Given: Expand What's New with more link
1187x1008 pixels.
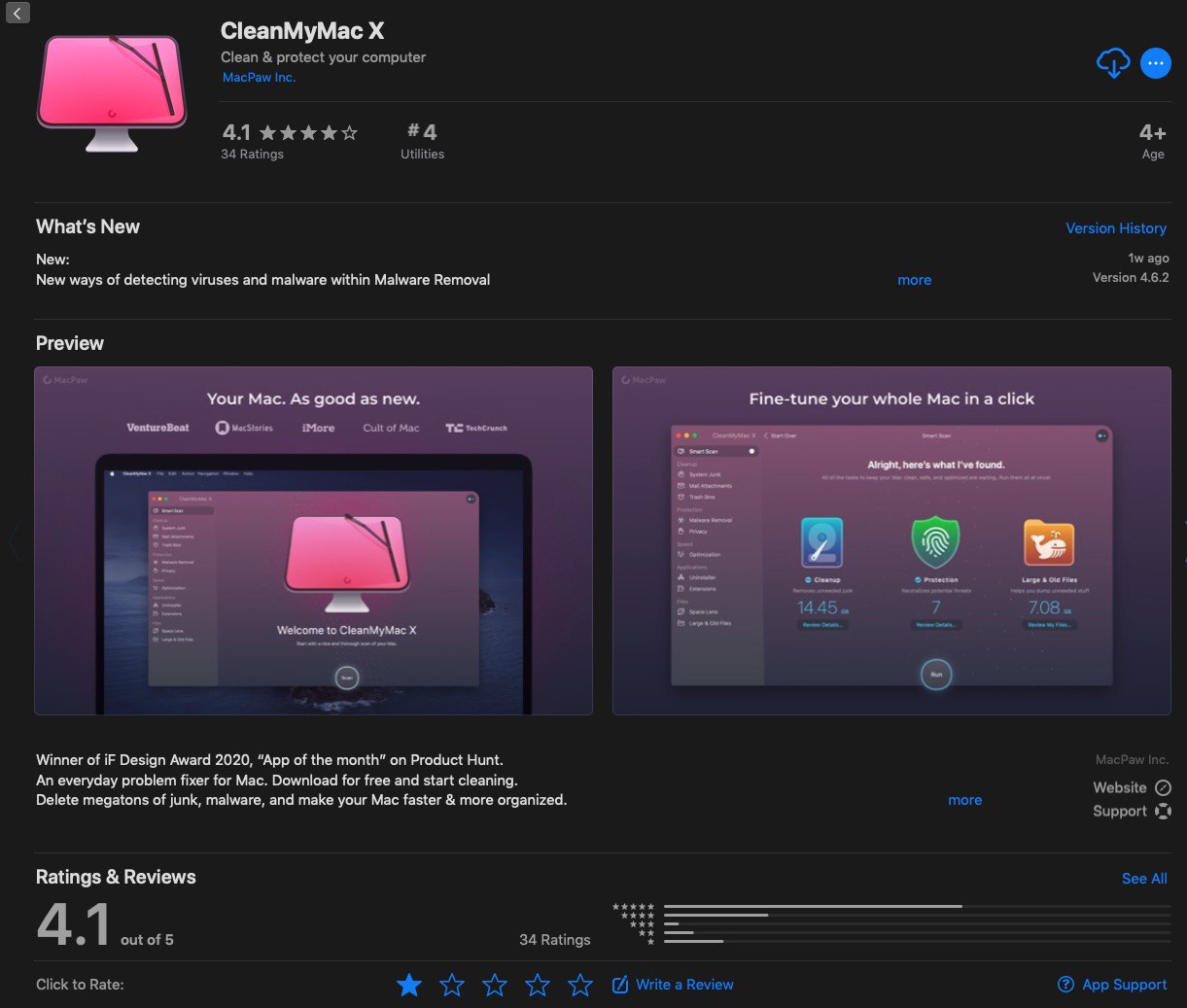Looking at the screenshot, I should point(914,280).
